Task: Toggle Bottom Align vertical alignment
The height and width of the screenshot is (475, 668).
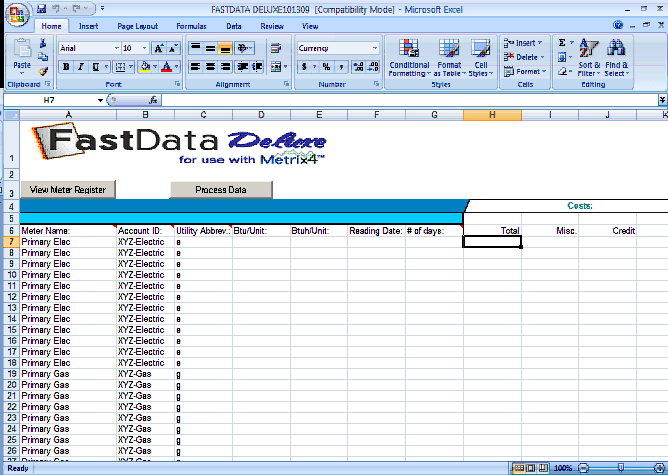Action: click(225, 48)
